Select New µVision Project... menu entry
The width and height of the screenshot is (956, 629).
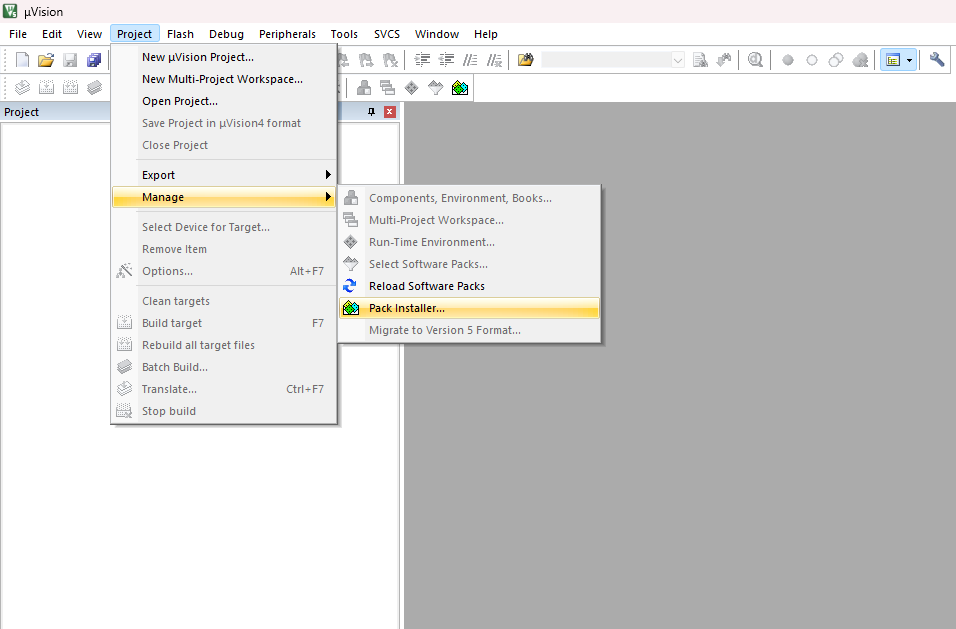[x=198, y=57]
